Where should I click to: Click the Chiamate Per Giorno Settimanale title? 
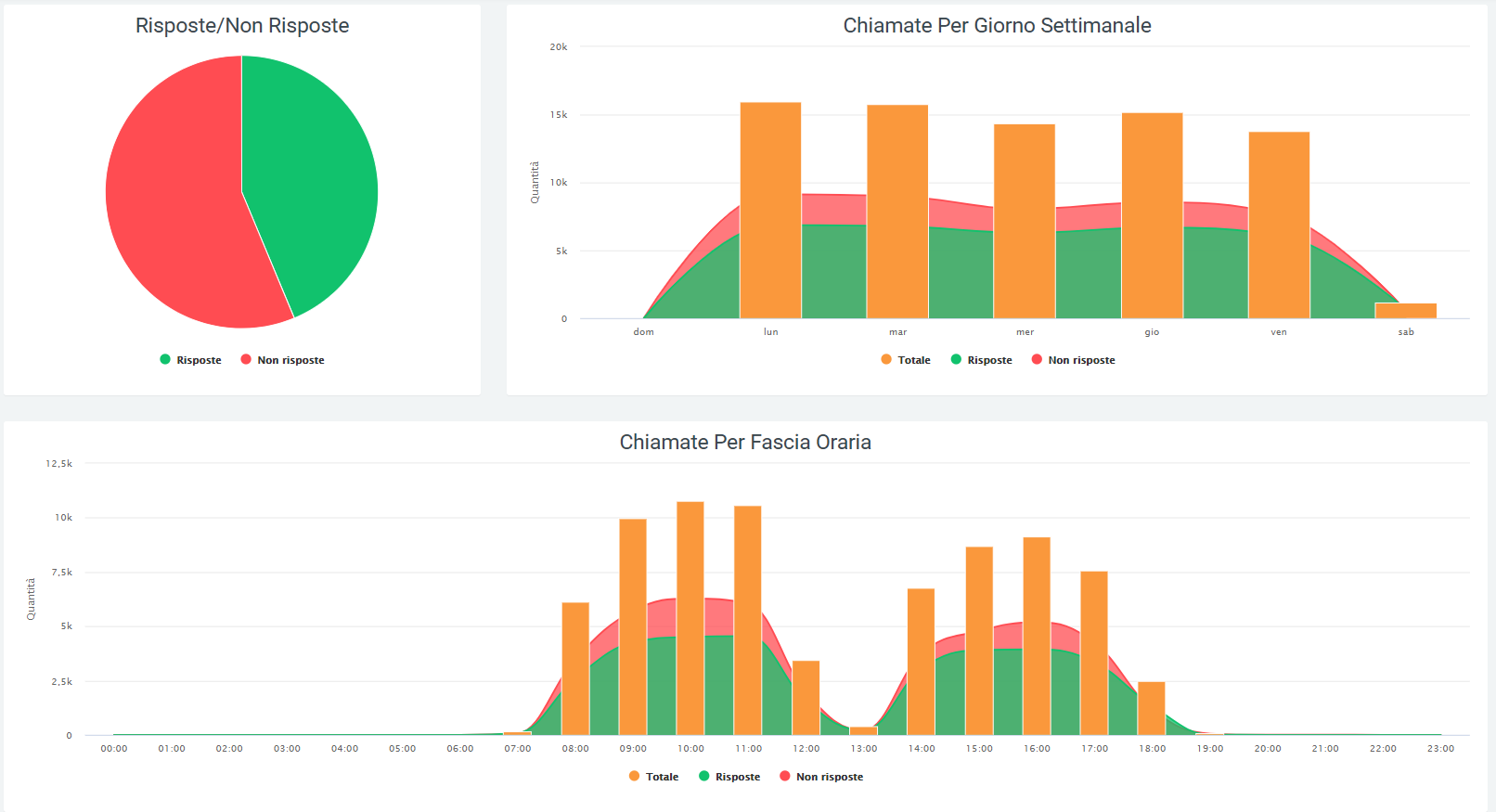[997, 26]
